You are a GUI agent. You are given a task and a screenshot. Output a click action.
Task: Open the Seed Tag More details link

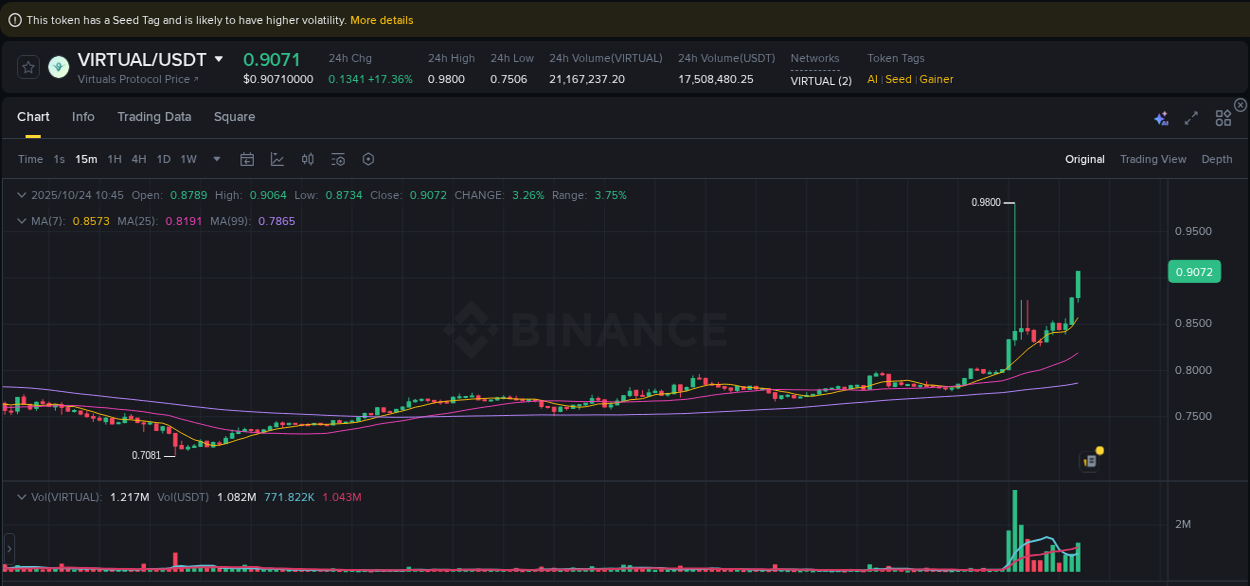(x=381, y=19)
